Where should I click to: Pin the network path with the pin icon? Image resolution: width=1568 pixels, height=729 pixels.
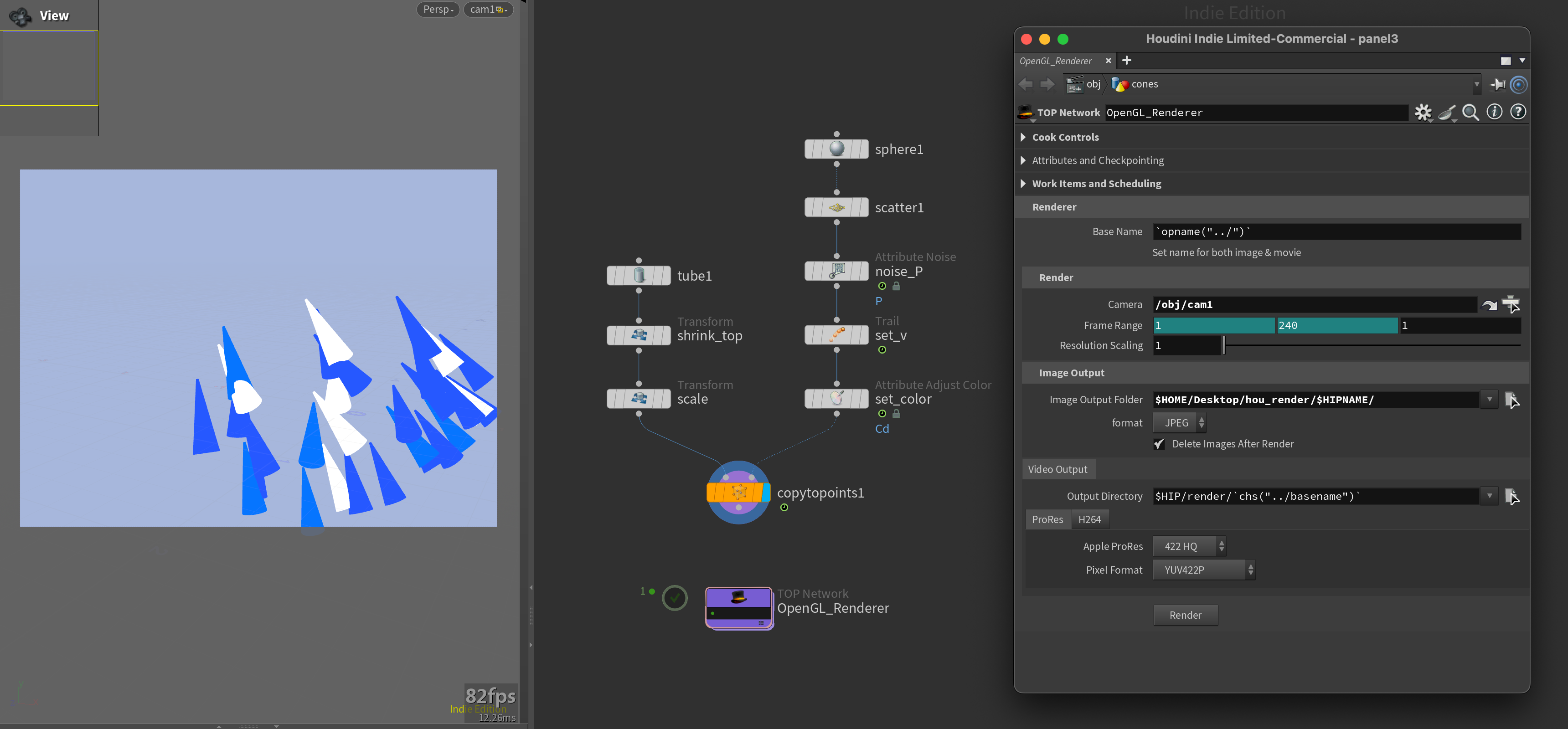click(x=1497, y=84)
